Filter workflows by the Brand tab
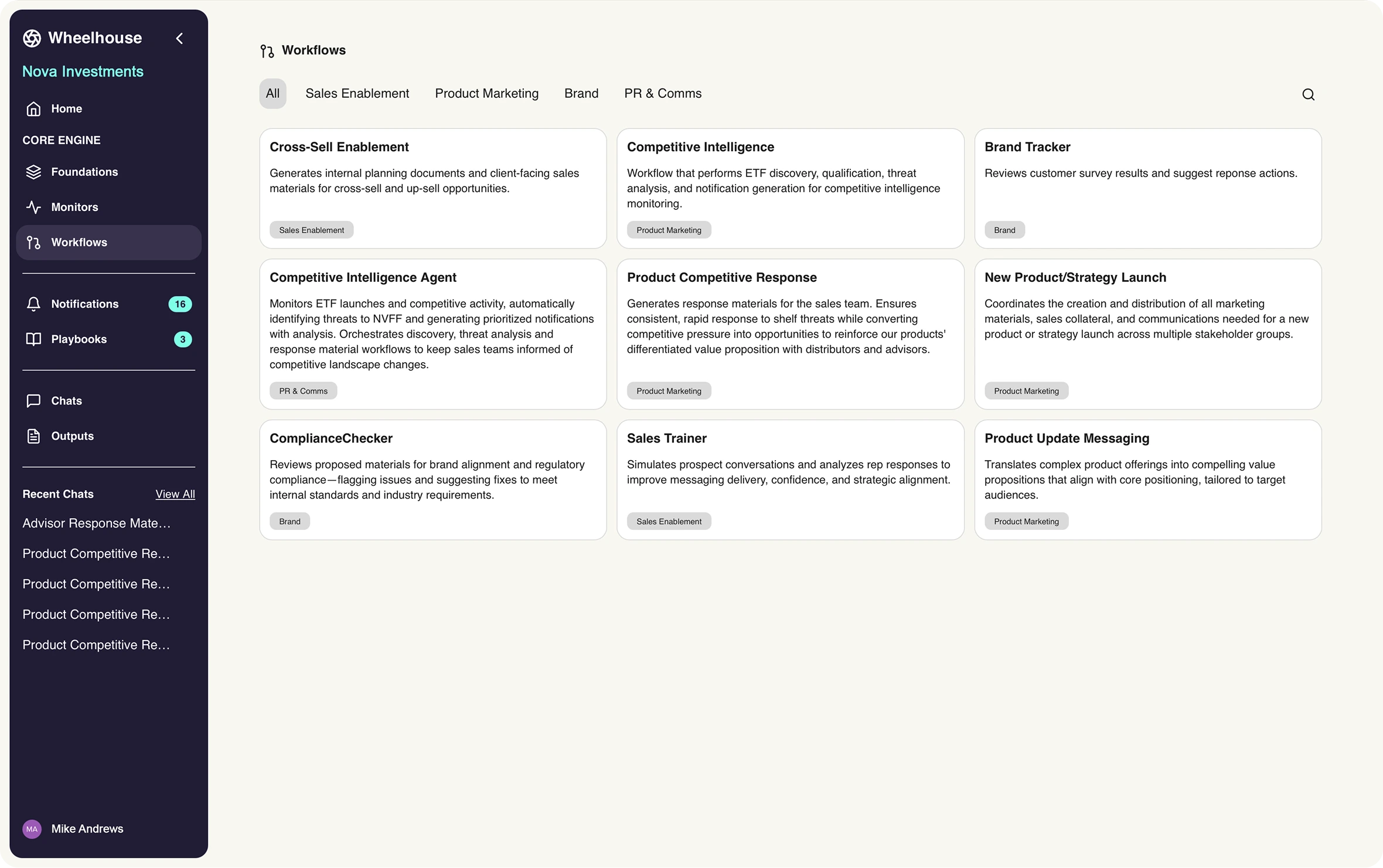This screenshot has height=868, width=1383. point(581,94)
